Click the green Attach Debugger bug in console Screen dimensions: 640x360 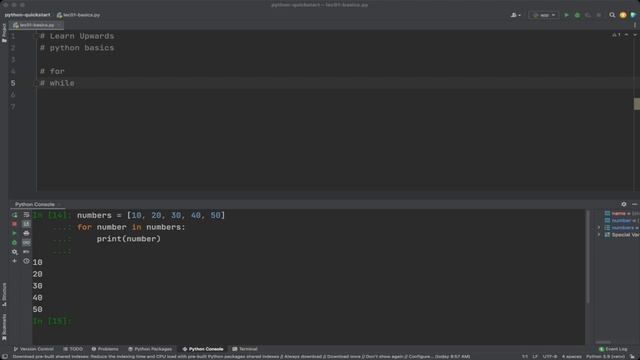pos(14,243)
